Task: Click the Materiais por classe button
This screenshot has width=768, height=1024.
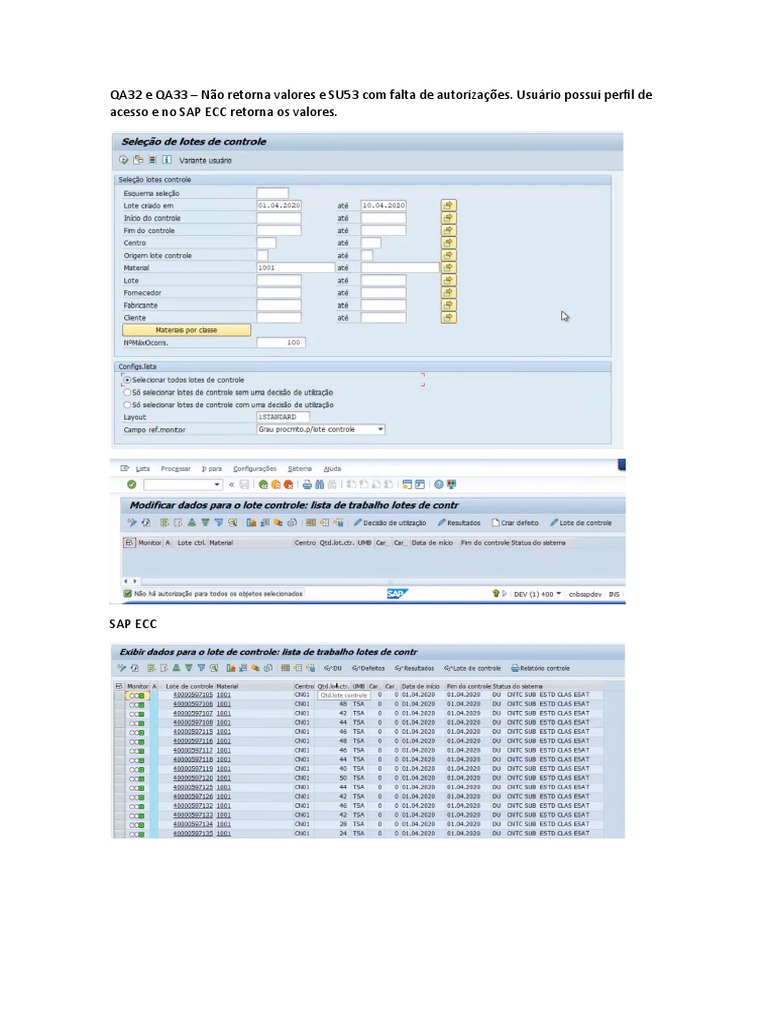Action: [x=187, y=330]
